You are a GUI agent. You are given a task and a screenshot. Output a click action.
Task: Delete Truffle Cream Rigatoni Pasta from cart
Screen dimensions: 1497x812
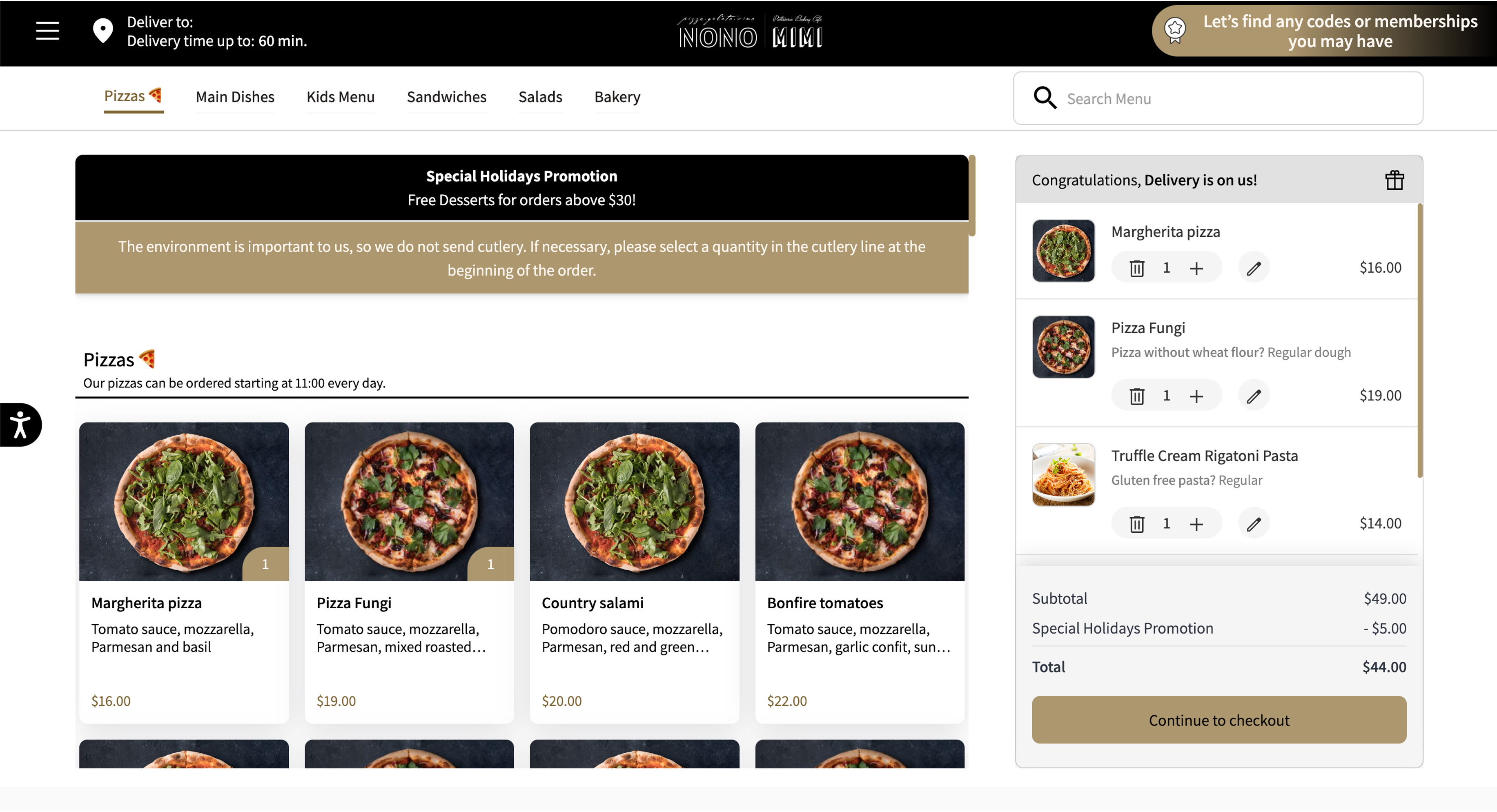(x=1137, y=524)
